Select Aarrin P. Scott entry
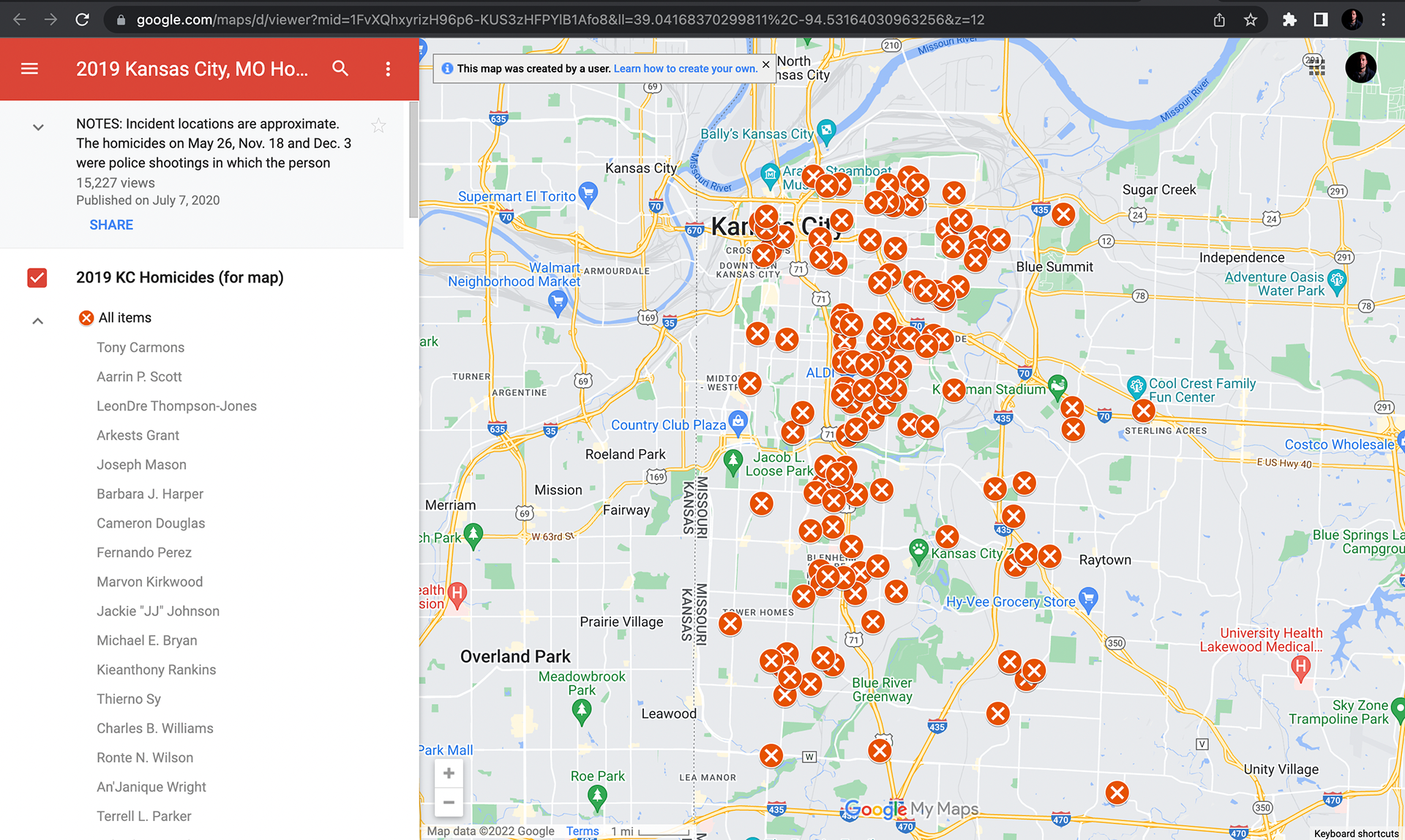The image size is (1405, 840). pyautogui.click(x=139, y=377)
